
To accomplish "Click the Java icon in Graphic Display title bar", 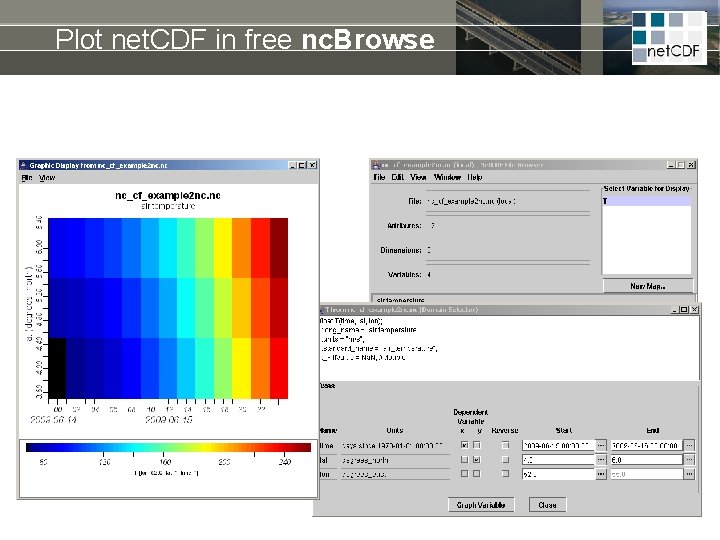I will click(x=24, y=165).
